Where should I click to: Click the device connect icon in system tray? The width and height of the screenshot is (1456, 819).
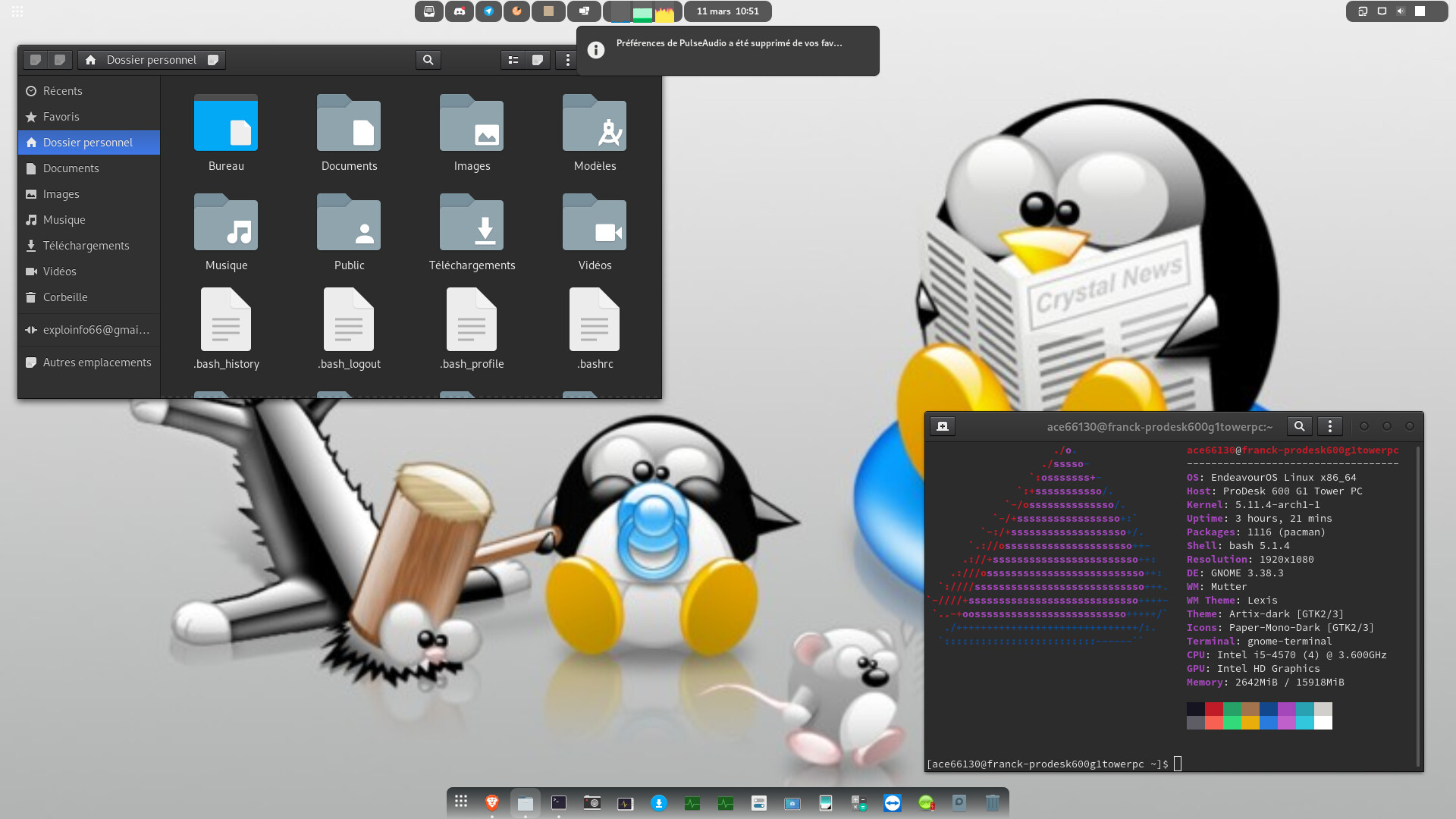tap(1363, 11)
